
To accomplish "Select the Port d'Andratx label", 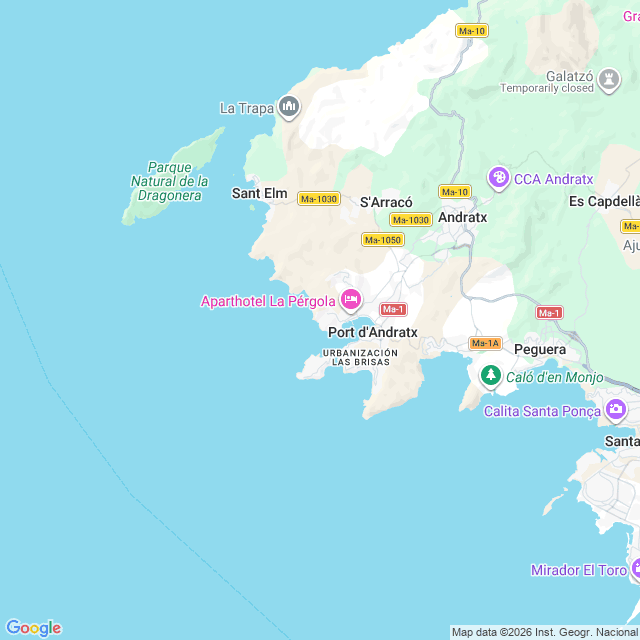I will pos(373,332).
